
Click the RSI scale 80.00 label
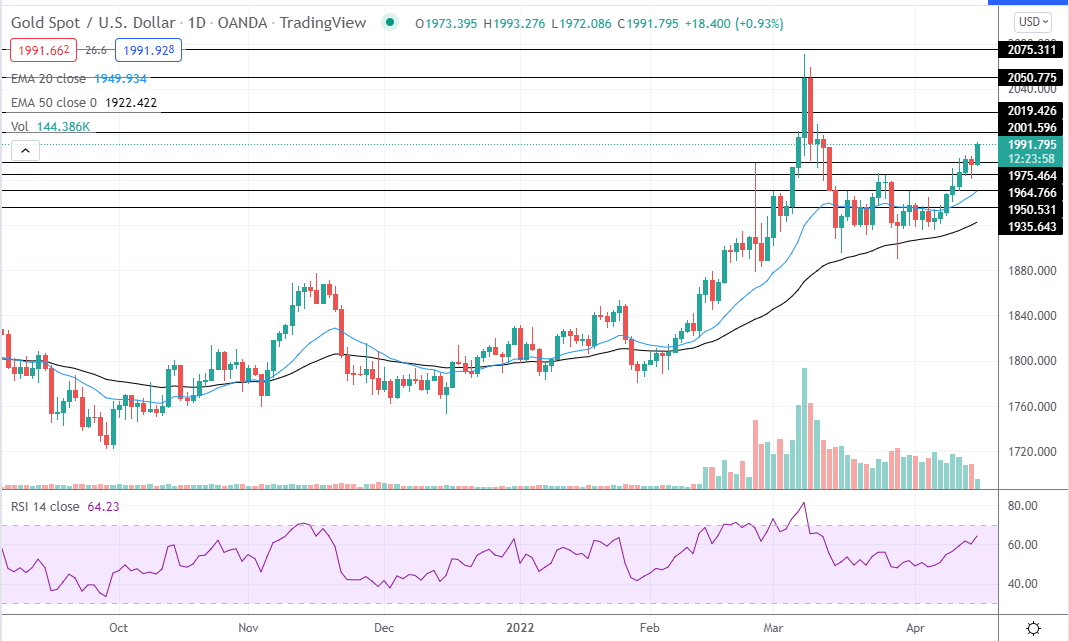point(1023,506)
